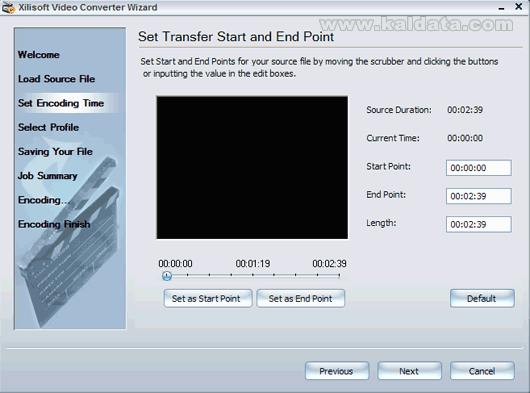Select the Job Summary step

point(48,176)
